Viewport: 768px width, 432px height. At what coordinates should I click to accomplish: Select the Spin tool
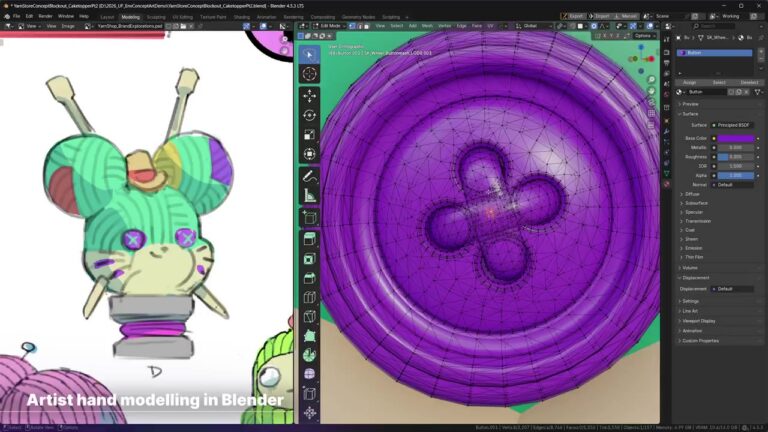click(309, 355)
